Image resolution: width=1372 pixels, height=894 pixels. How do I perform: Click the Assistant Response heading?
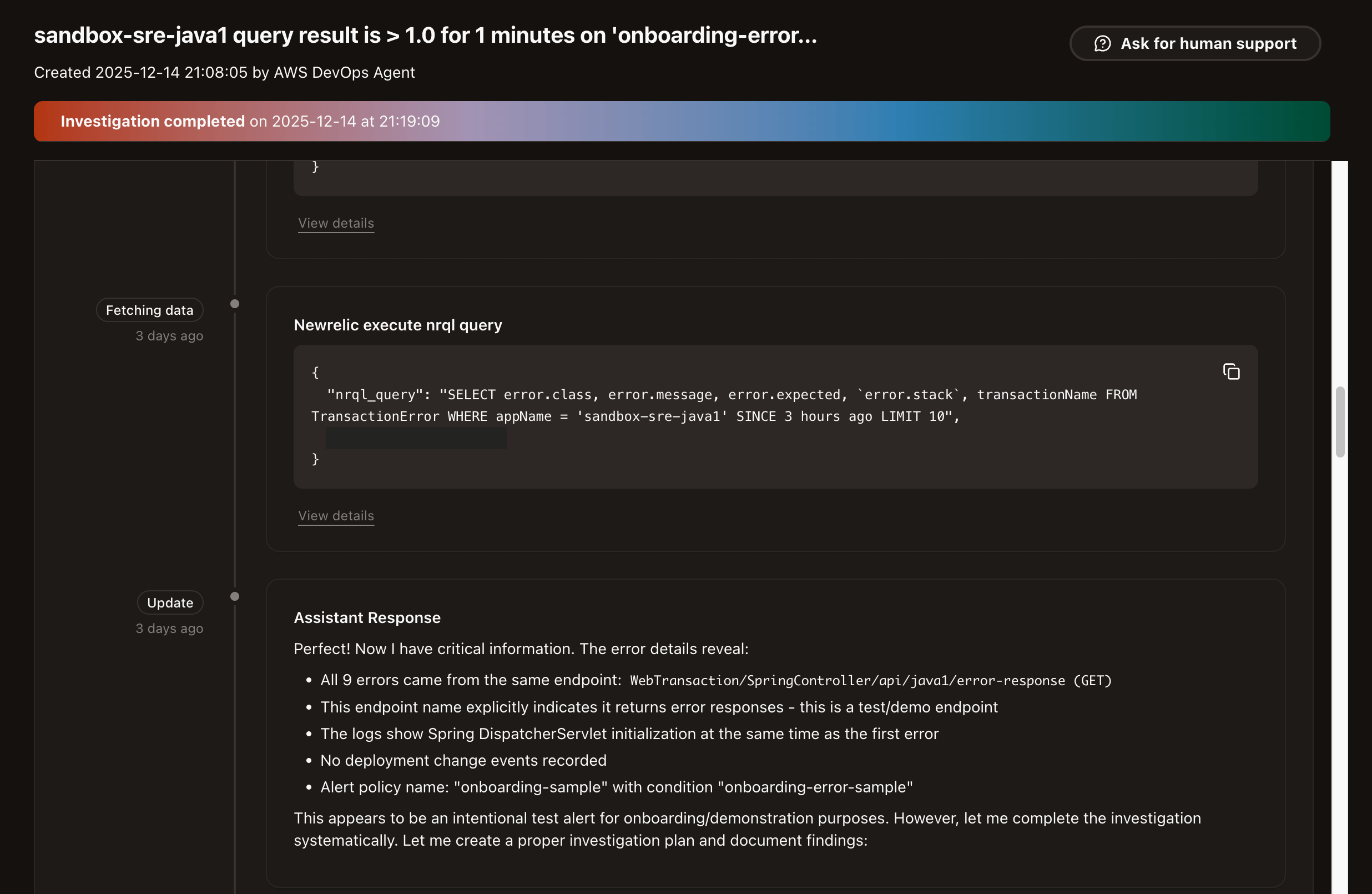click(x=367, y=617)
